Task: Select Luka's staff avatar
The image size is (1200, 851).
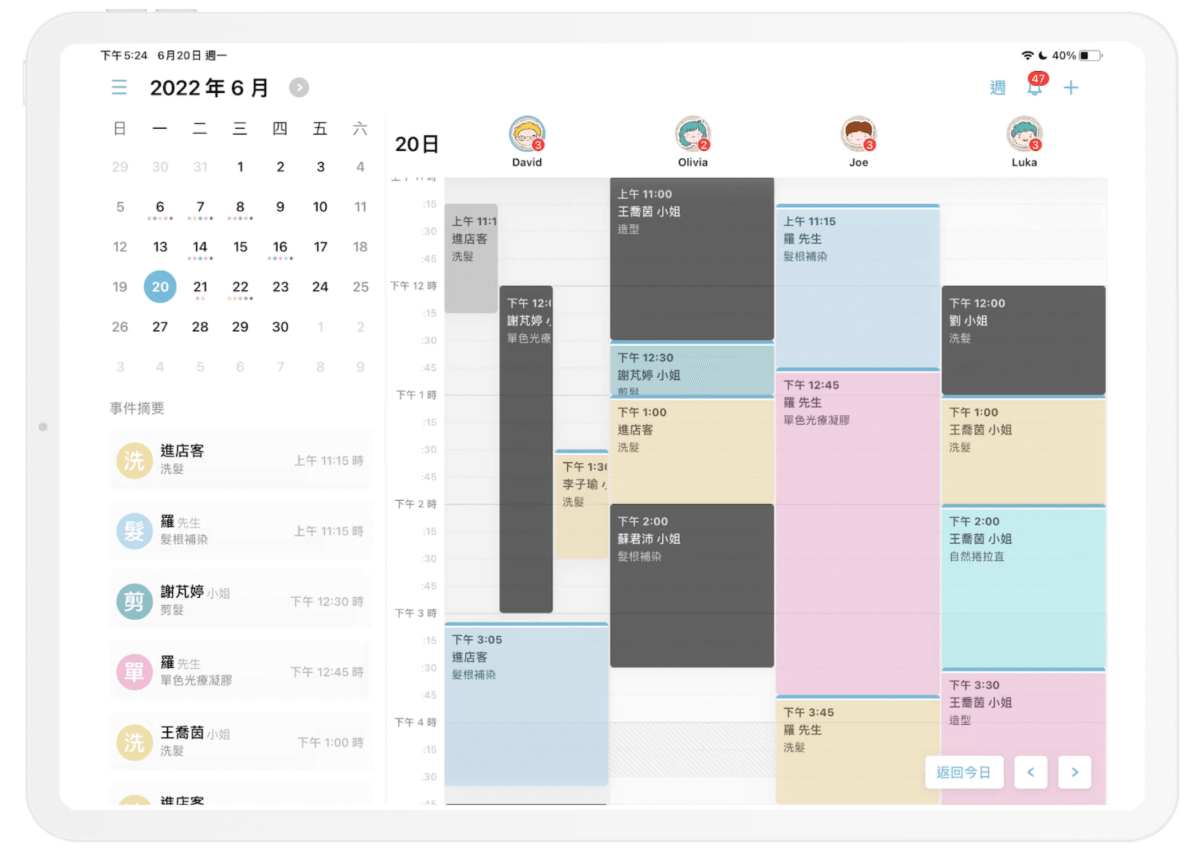Action: (x=1024, y=134)
